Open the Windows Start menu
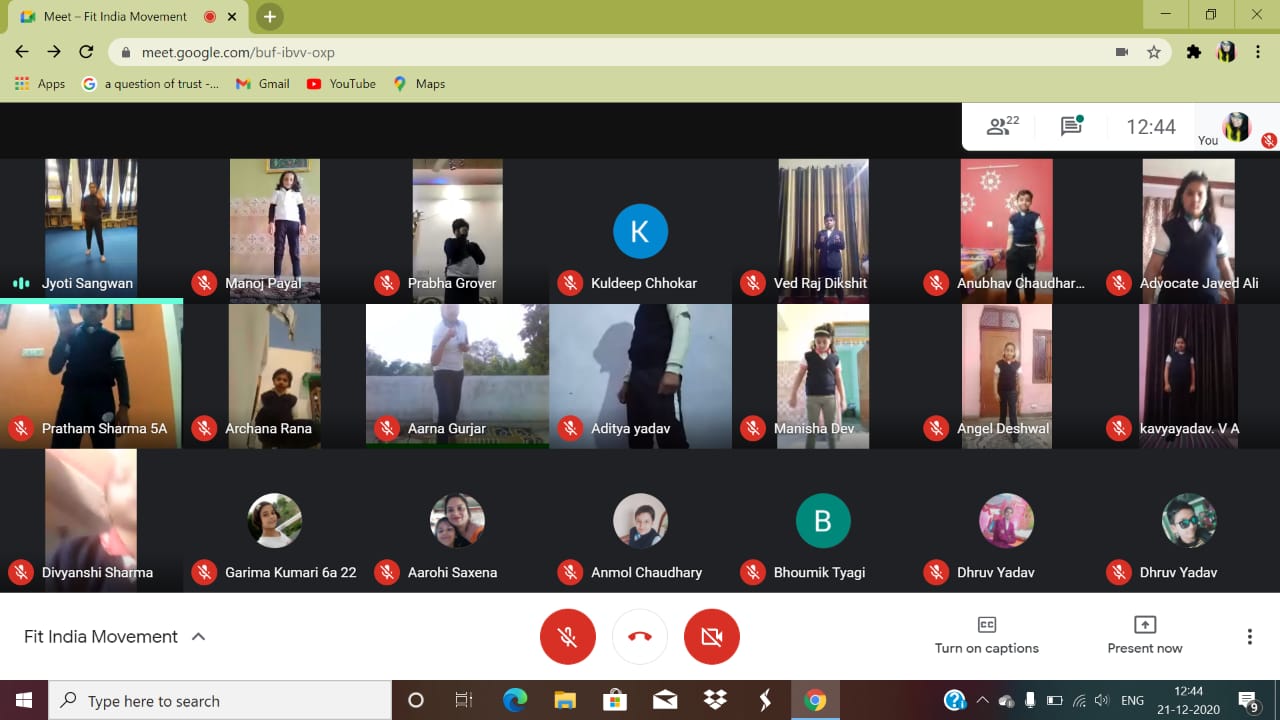The image size is (1280, 720). coord(24,700)
